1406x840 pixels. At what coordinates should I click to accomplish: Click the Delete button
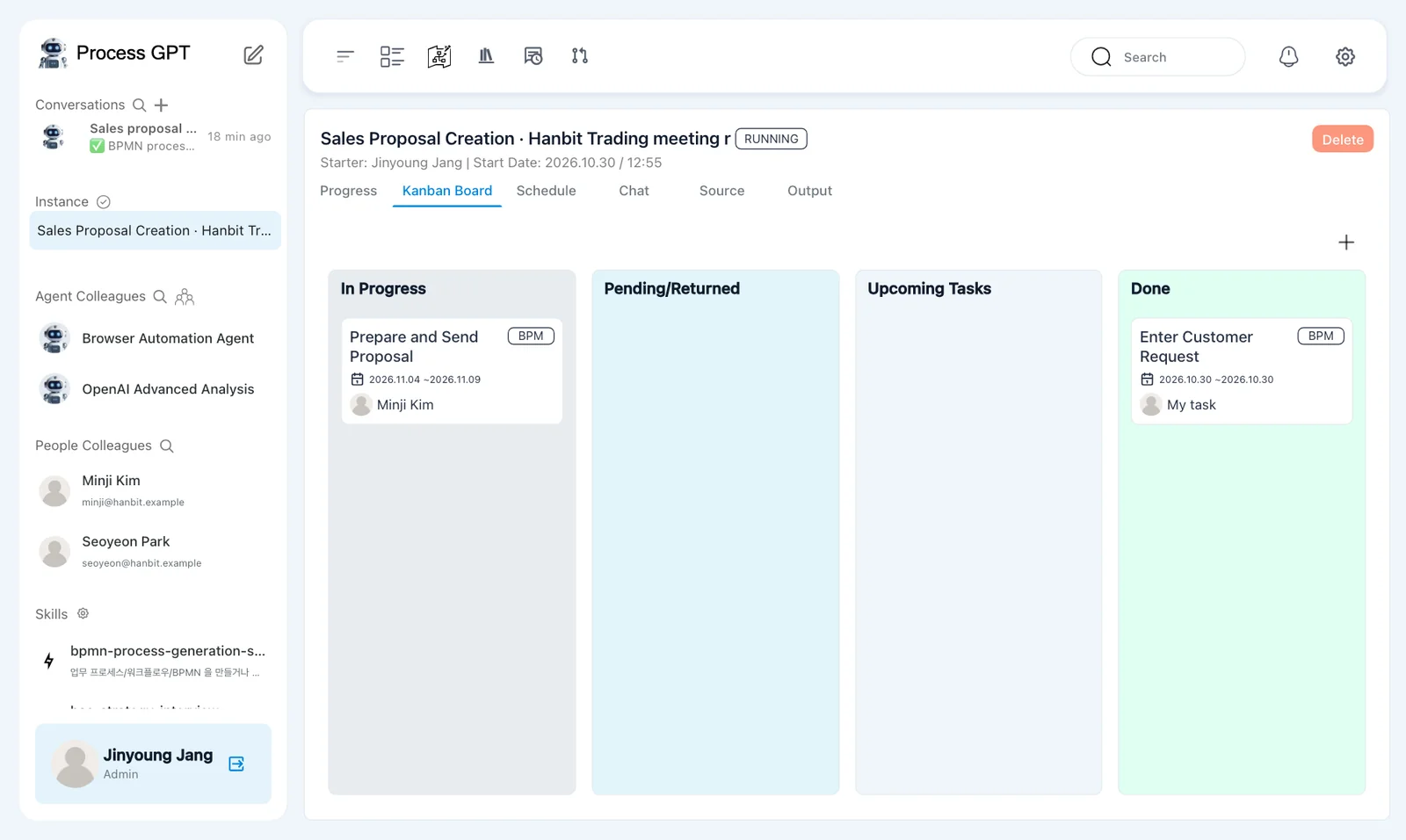point(1343,139)
